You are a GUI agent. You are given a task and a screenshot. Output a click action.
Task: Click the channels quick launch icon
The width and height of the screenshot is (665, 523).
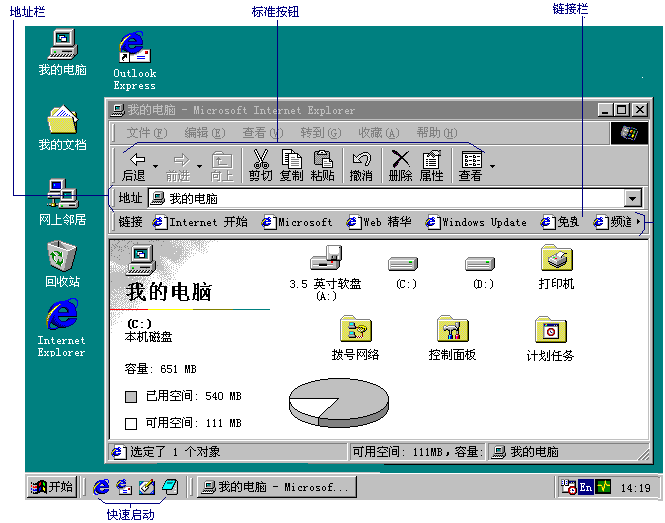pos(170,487)
